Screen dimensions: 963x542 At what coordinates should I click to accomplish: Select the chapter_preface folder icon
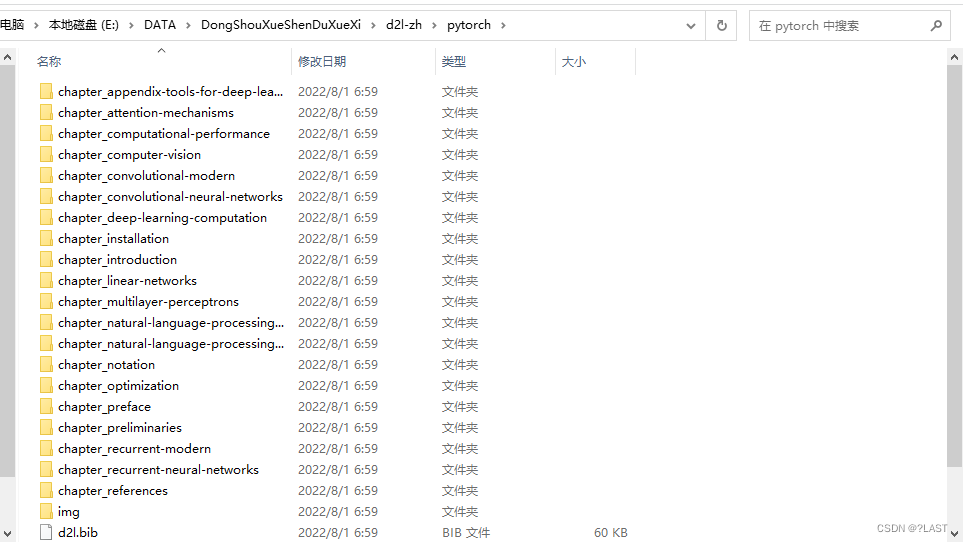tap(46, 406)
